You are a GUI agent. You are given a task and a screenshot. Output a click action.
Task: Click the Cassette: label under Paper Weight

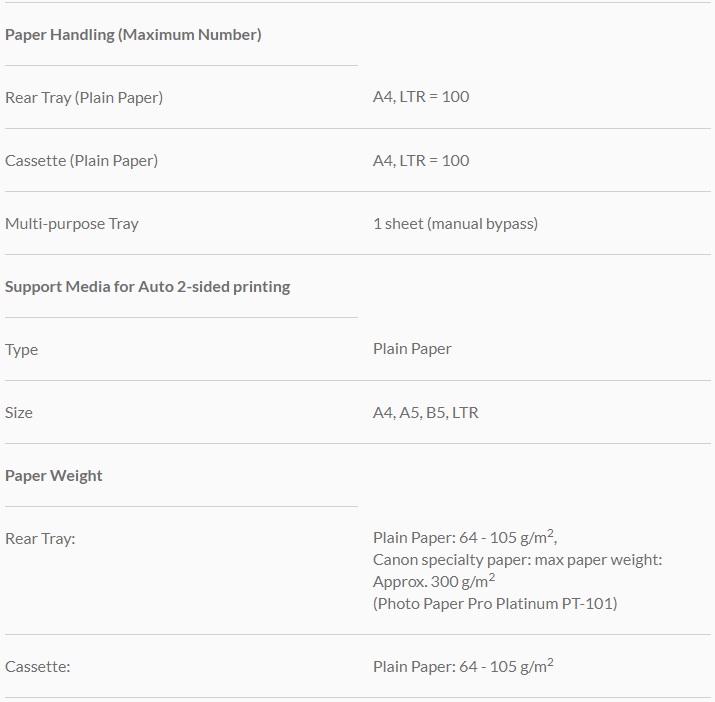click(38, 667)
